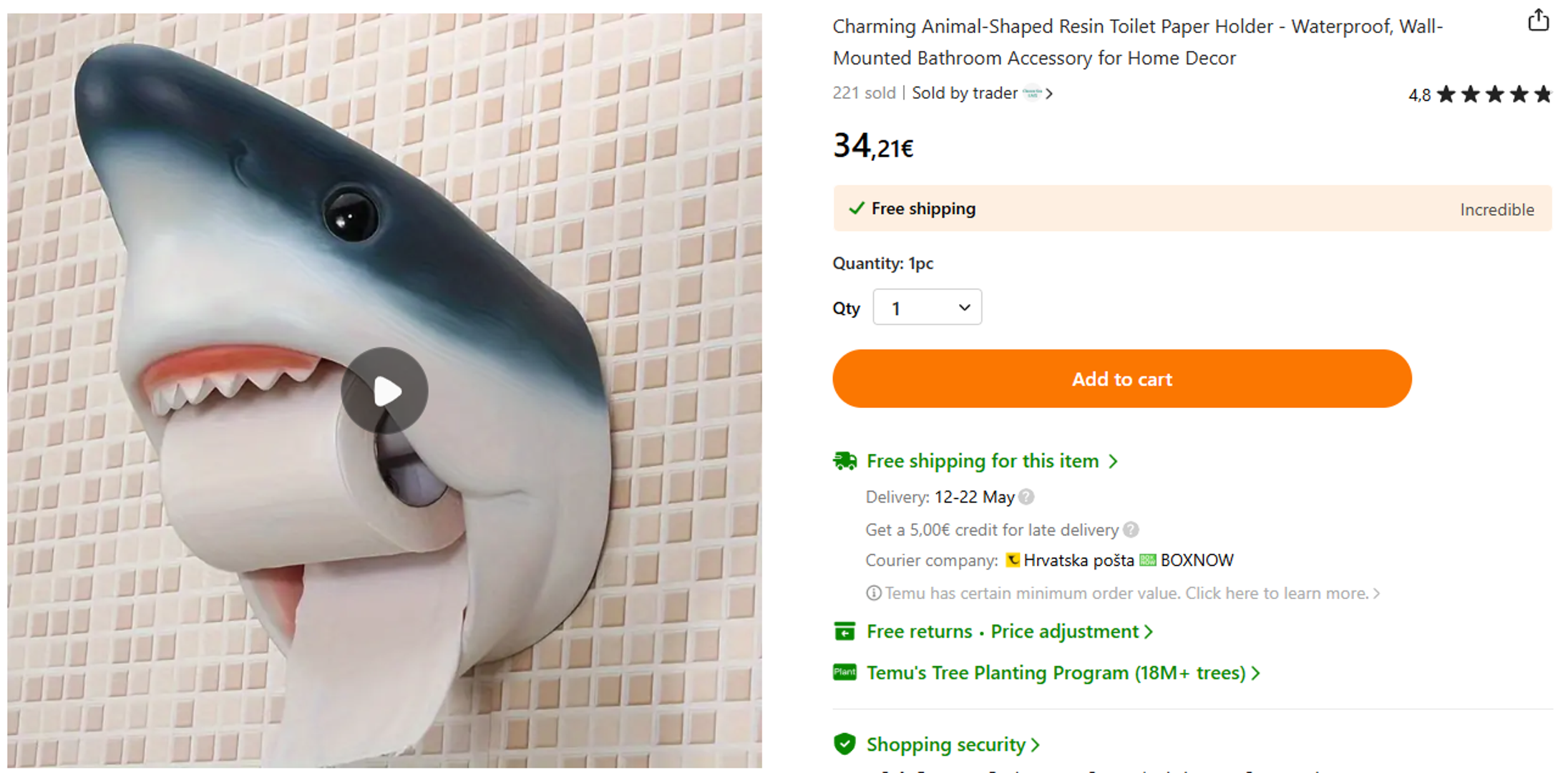Click the help icon beside late delivery credit
The height and width of the screenshot is (773, 1568).
[1131, 530]
